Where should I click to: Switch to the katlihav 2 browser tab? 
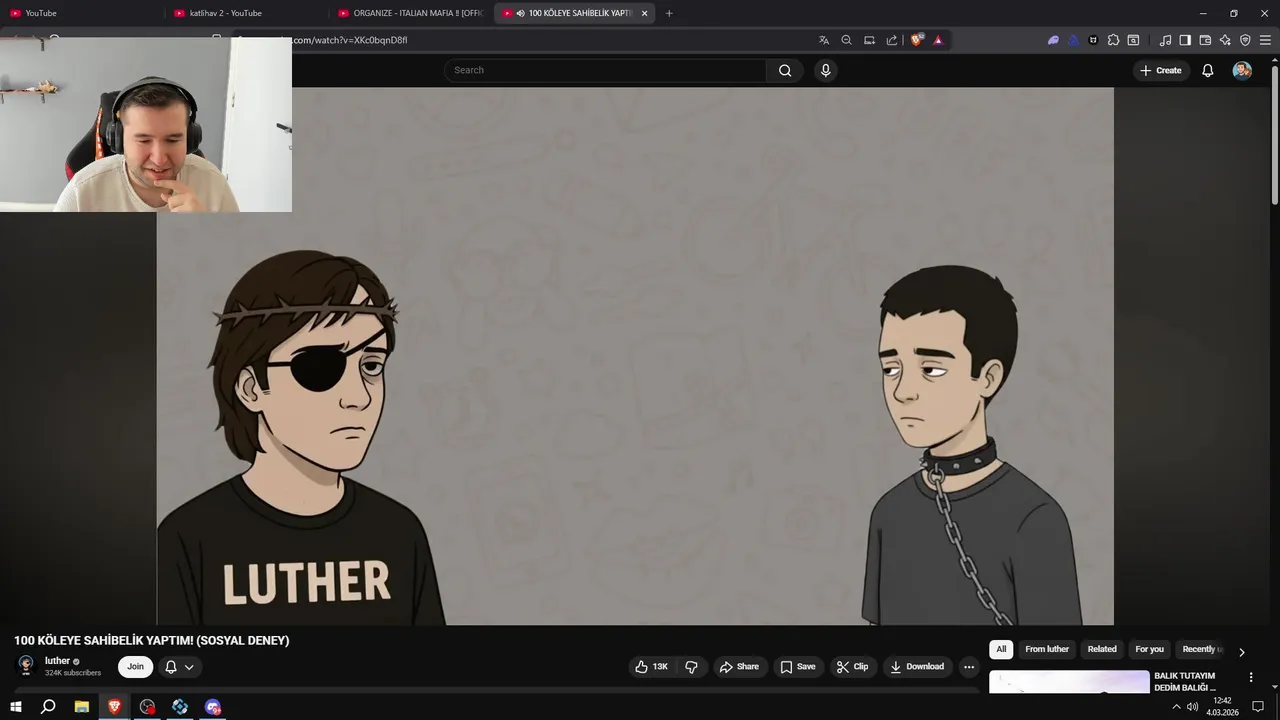click(x=245, y=13)
